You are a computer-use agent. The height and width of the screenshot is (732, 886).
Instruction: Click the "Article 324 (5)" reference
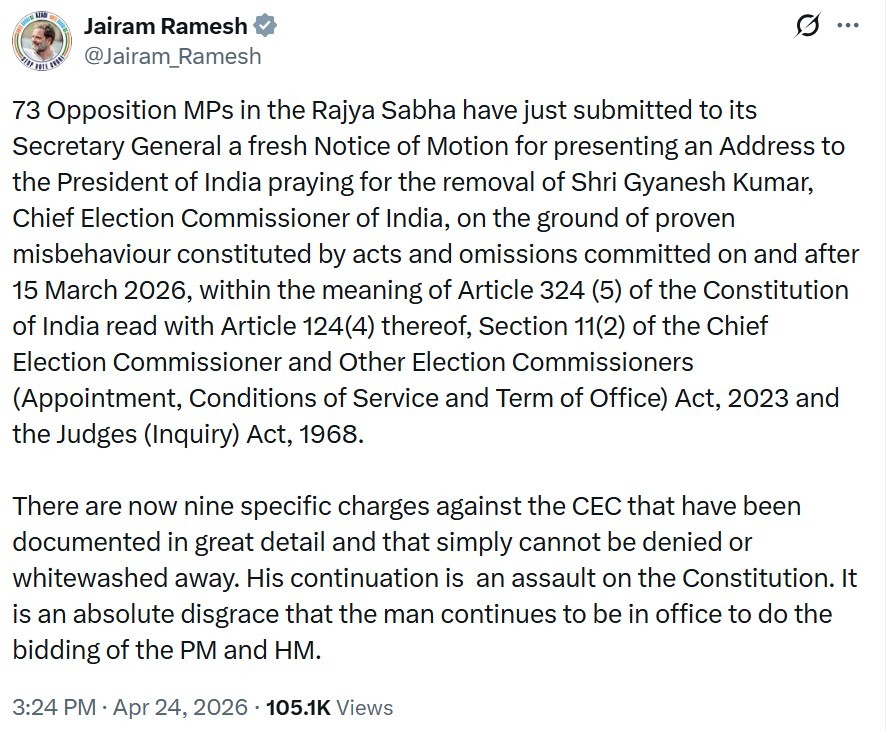coord(548,291)
